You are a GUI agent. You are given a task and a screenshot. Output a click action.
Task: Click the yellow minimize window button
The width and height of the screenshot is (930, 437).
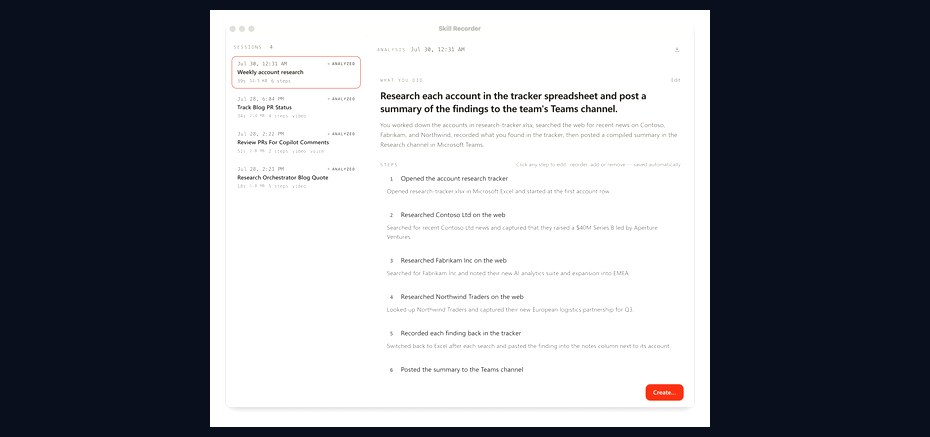point(242,28)
